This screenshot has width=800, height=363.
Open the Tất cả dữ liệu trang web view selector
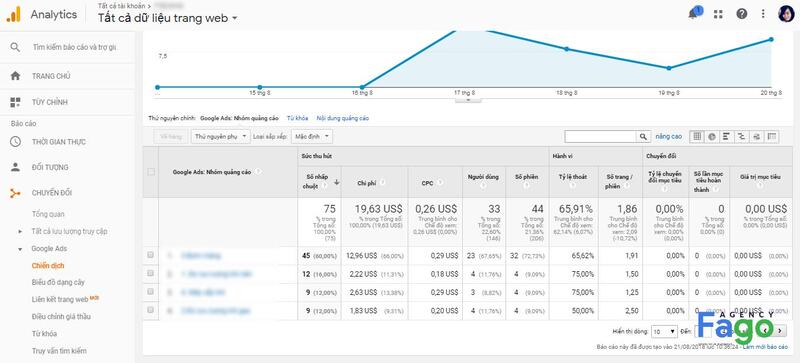[168, 18]
